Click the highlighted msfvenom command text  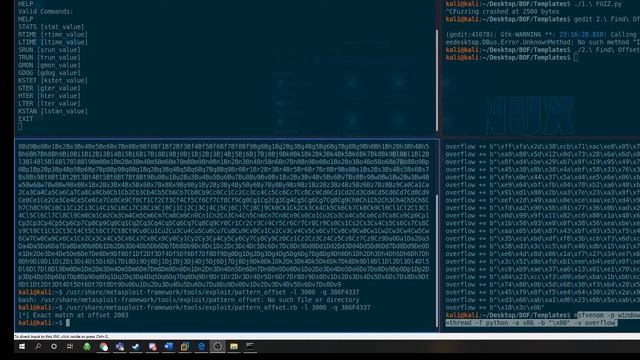(x=543, y=319)
